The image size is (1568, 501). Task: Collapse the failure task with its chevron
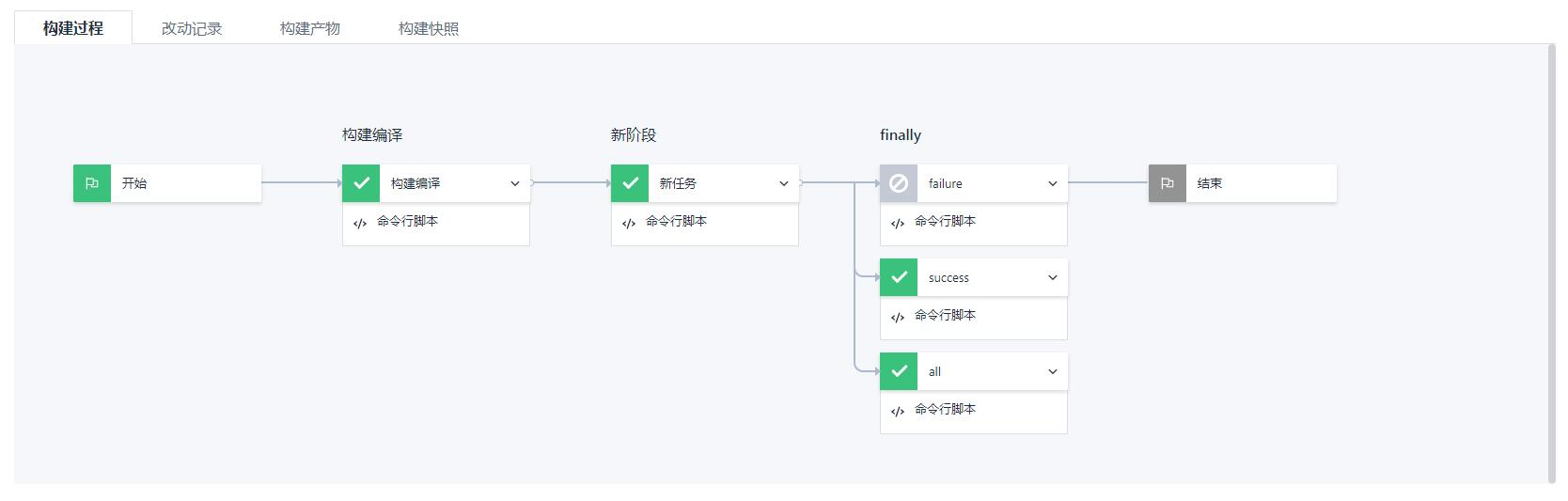point(1053,183)
